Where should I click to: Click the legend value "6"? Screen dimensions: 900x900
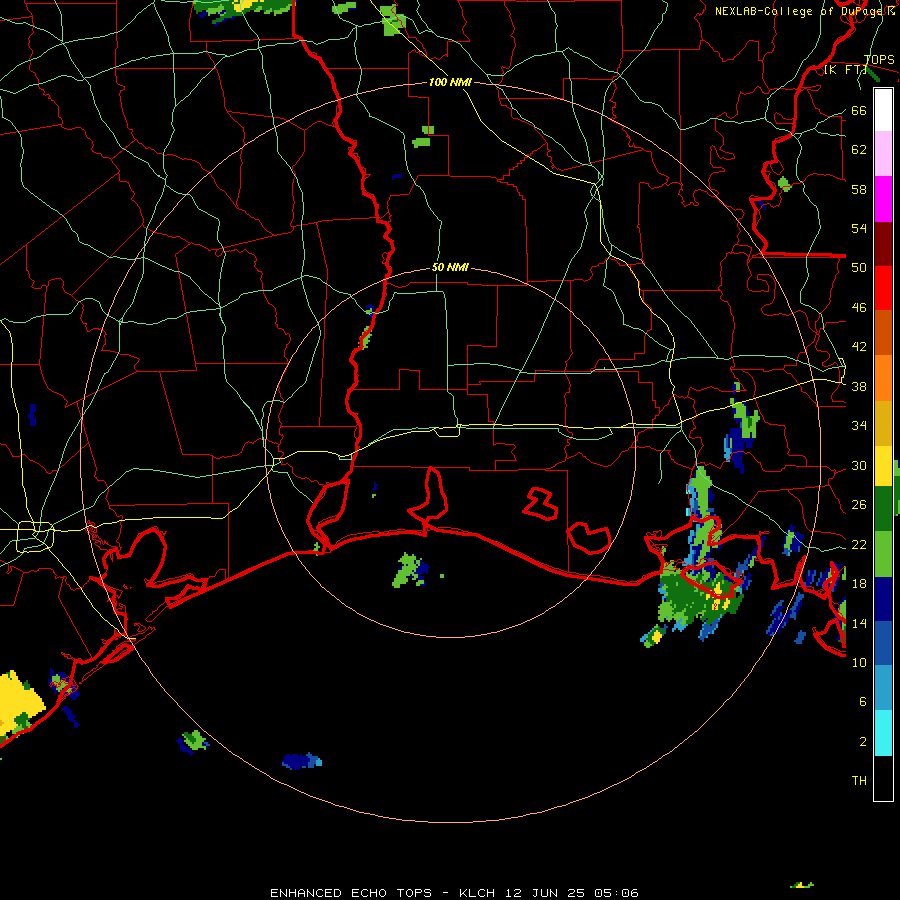(863, 702)
